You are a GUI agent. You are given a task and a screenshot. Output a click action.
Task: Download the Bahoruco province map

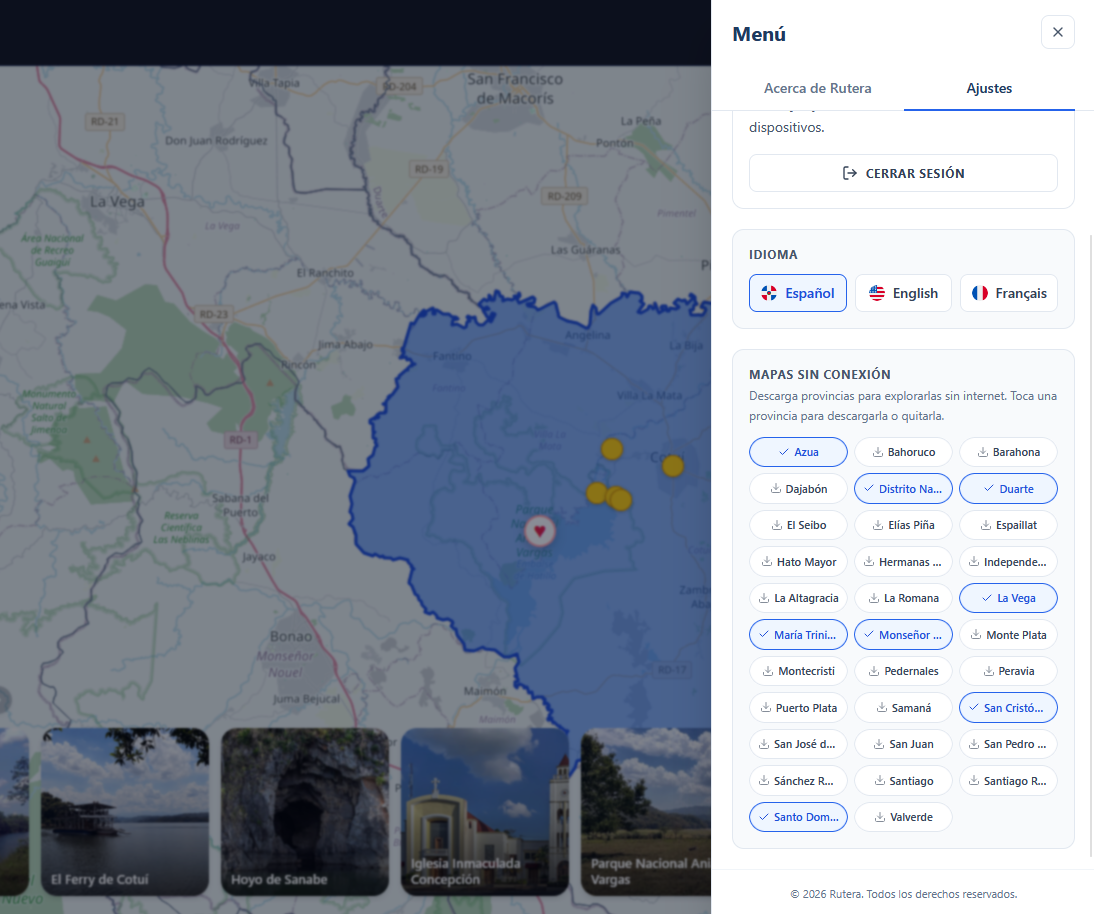[x=904, y=452]
